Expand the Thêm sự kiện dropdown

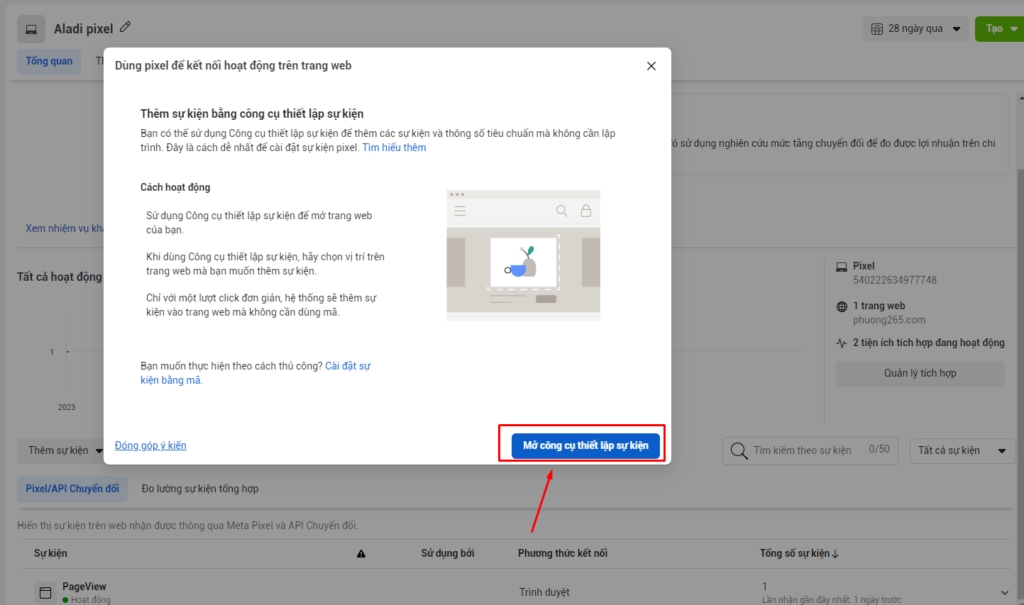pos(66,451)
